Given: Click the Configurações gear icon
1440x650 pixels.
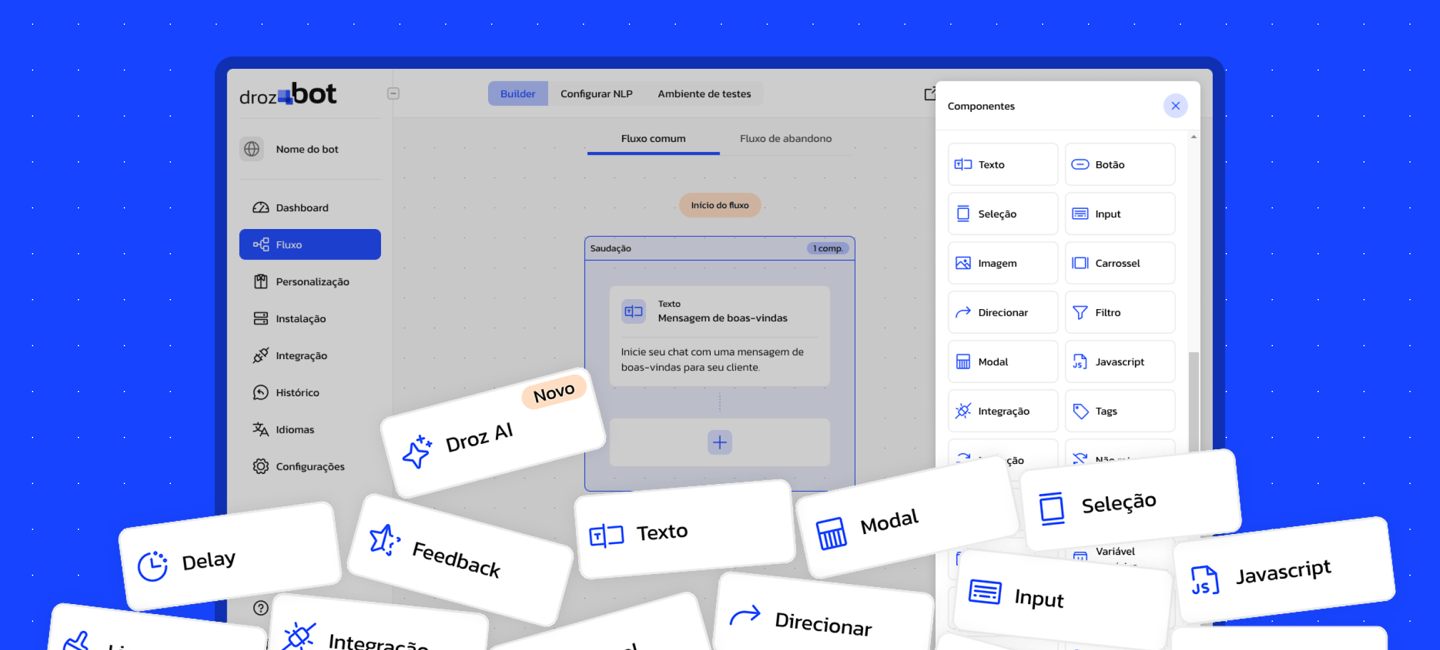Looking at the screenshot, I should [x=261, y=467].
